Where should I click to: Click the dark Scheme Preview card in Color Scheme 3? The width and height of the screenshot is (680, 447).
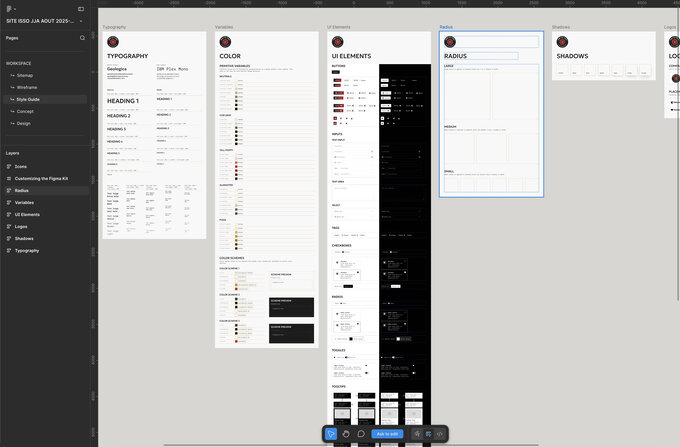(291, 333)
